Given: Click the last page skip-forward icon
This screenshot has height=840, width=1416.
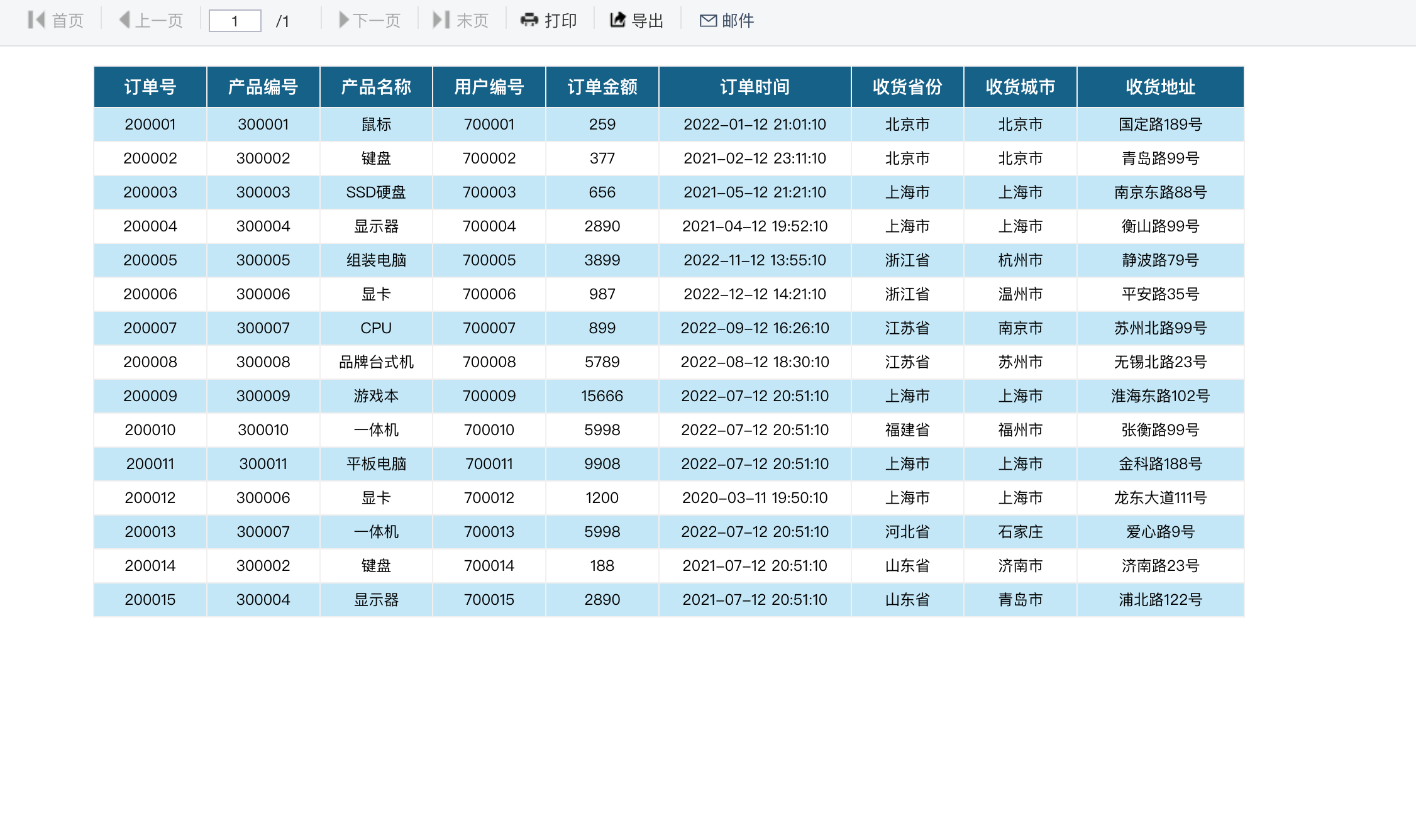Looking at the screenshot, I should [441, 20].
